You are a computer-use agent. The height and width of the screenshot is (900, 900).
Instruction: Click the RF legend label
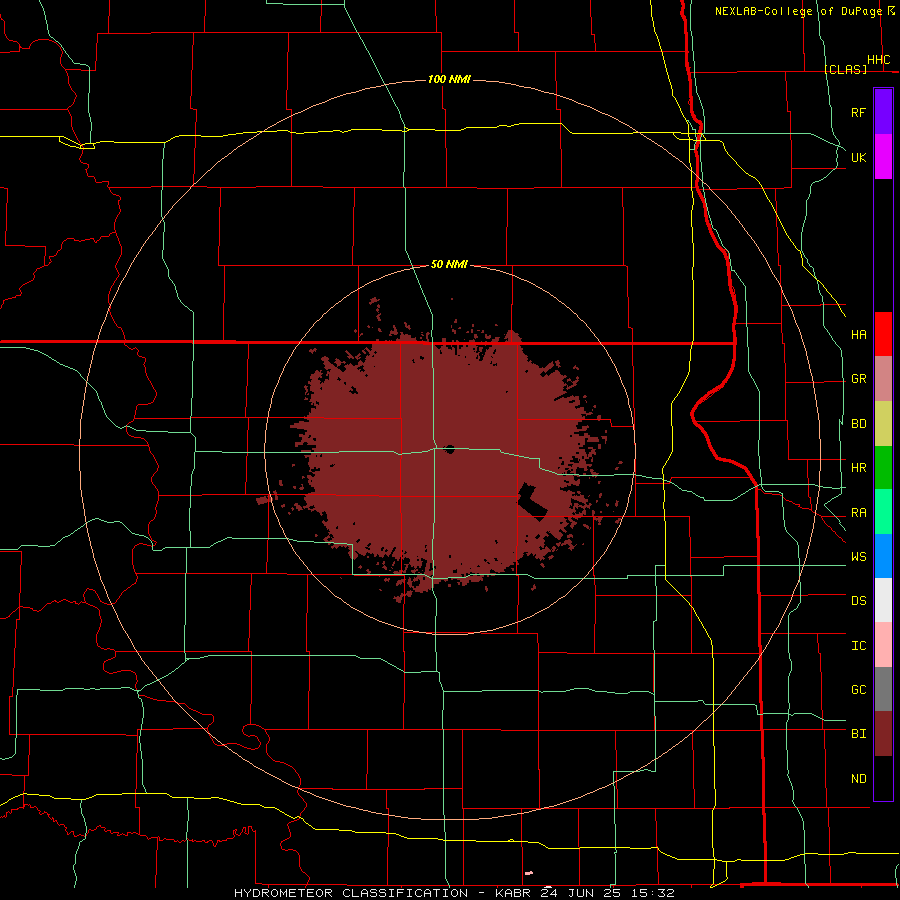point(859,112)
